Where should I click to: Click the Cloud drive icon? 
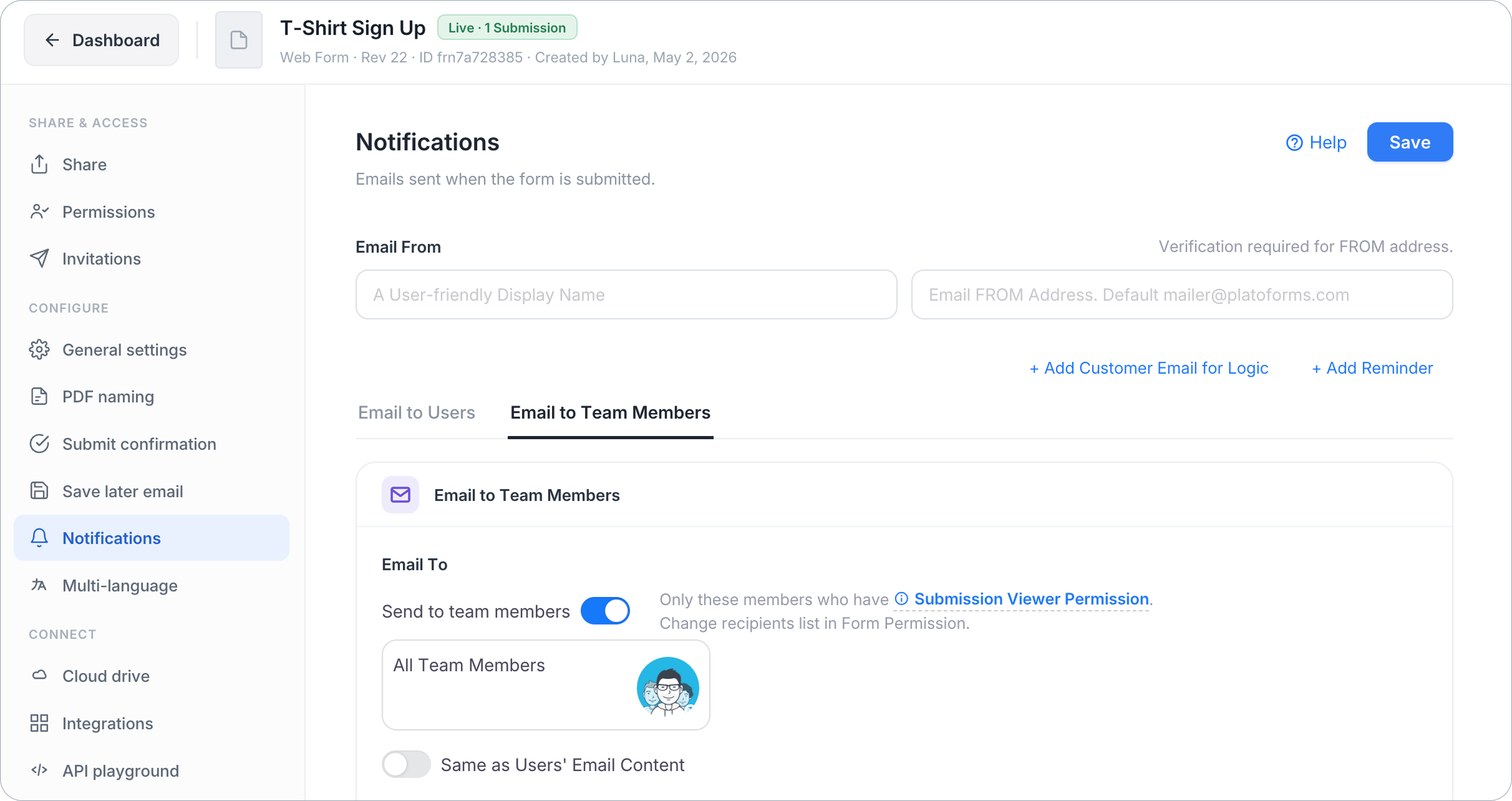(x=39, y=675)
